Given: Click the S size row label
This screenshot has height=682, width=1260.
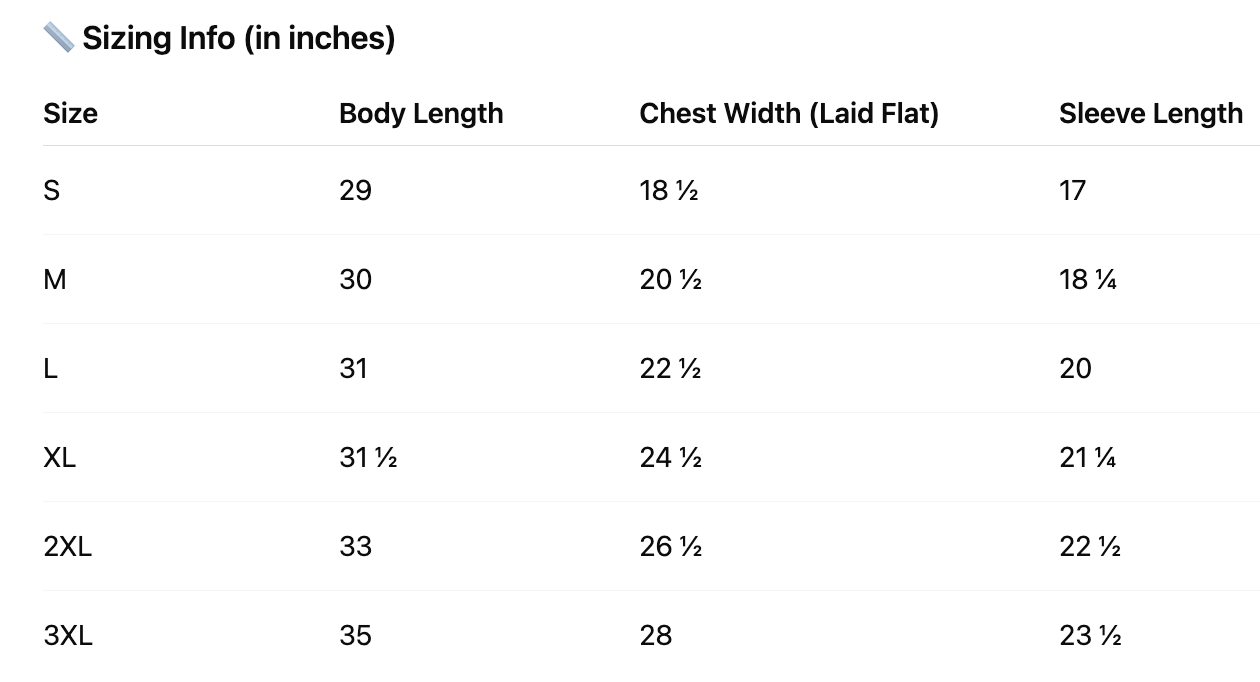Looking at the screenshot, I should click(52, 191).
